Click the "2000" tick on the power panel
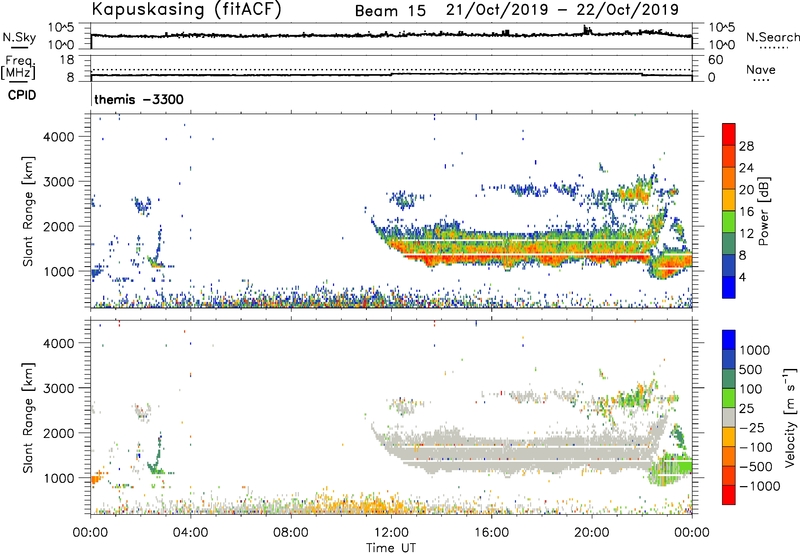This screenshot has height=554, width=800. [x=59, y=226]
